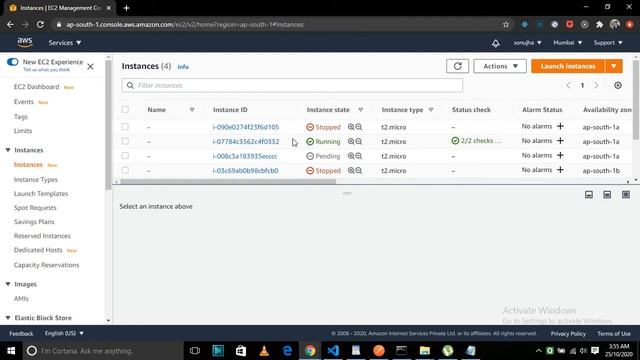This screenshot has height=360, width=640.
Task: Collapse the Images sidebar section
Action: click(8, 284)
